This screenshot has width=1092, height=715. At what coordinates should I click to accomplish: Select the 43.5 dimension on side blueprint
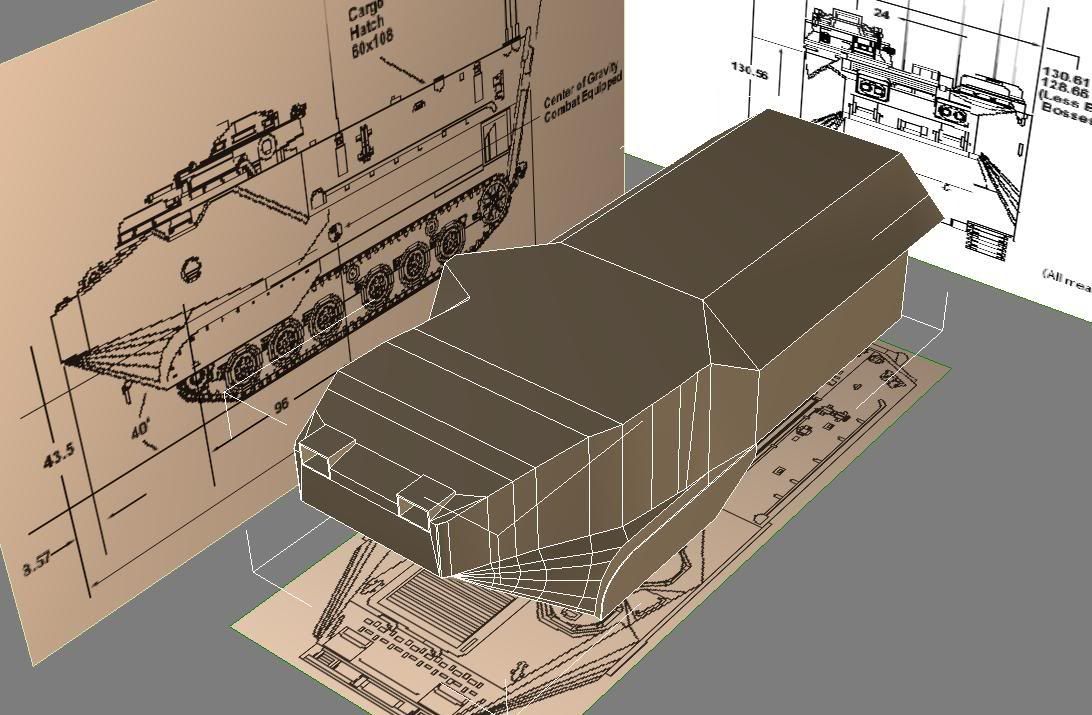[x=58, y=455]
